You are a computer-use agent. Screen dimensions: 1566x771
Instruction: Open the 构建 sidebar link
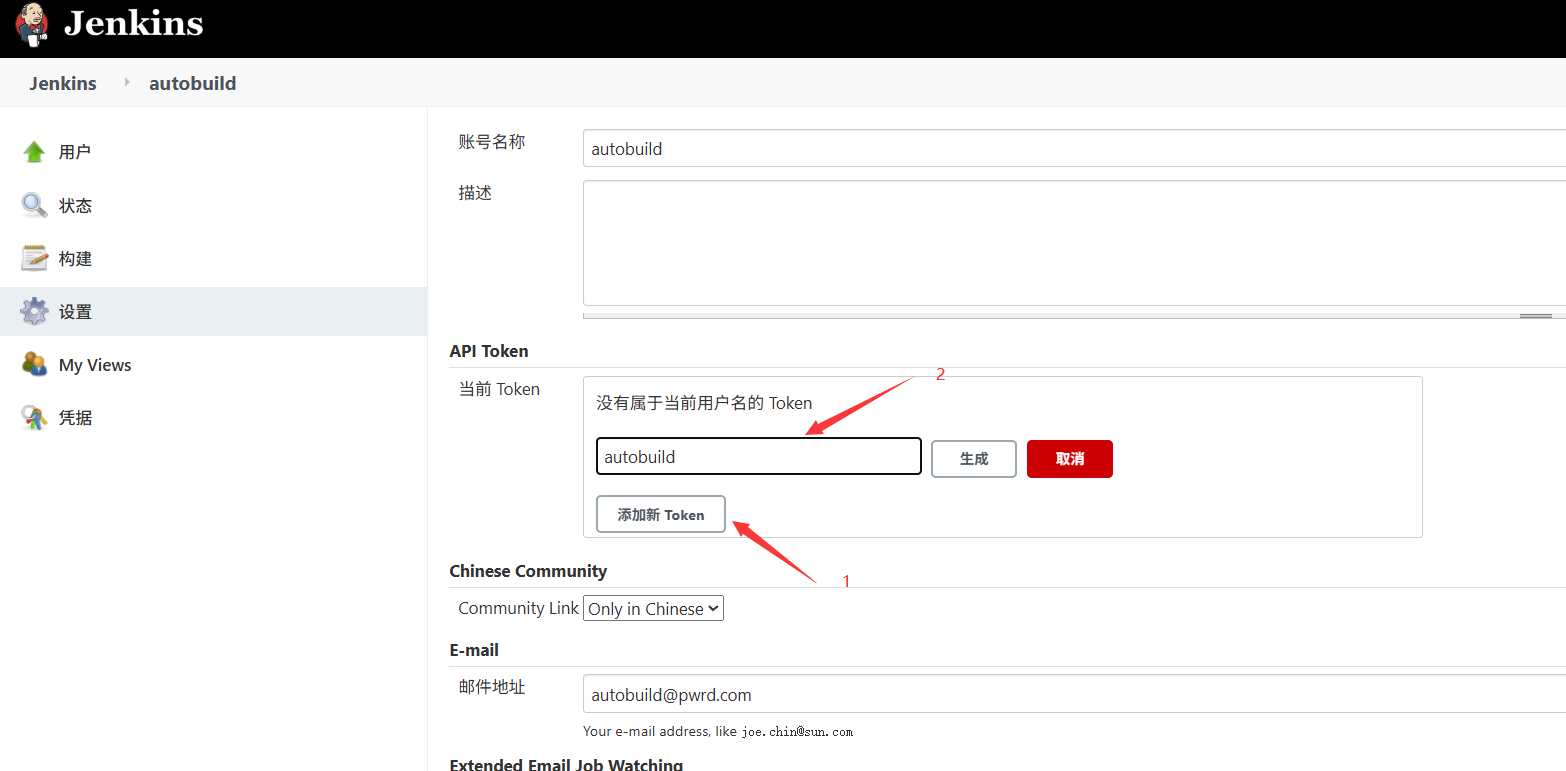coord(75,258)
